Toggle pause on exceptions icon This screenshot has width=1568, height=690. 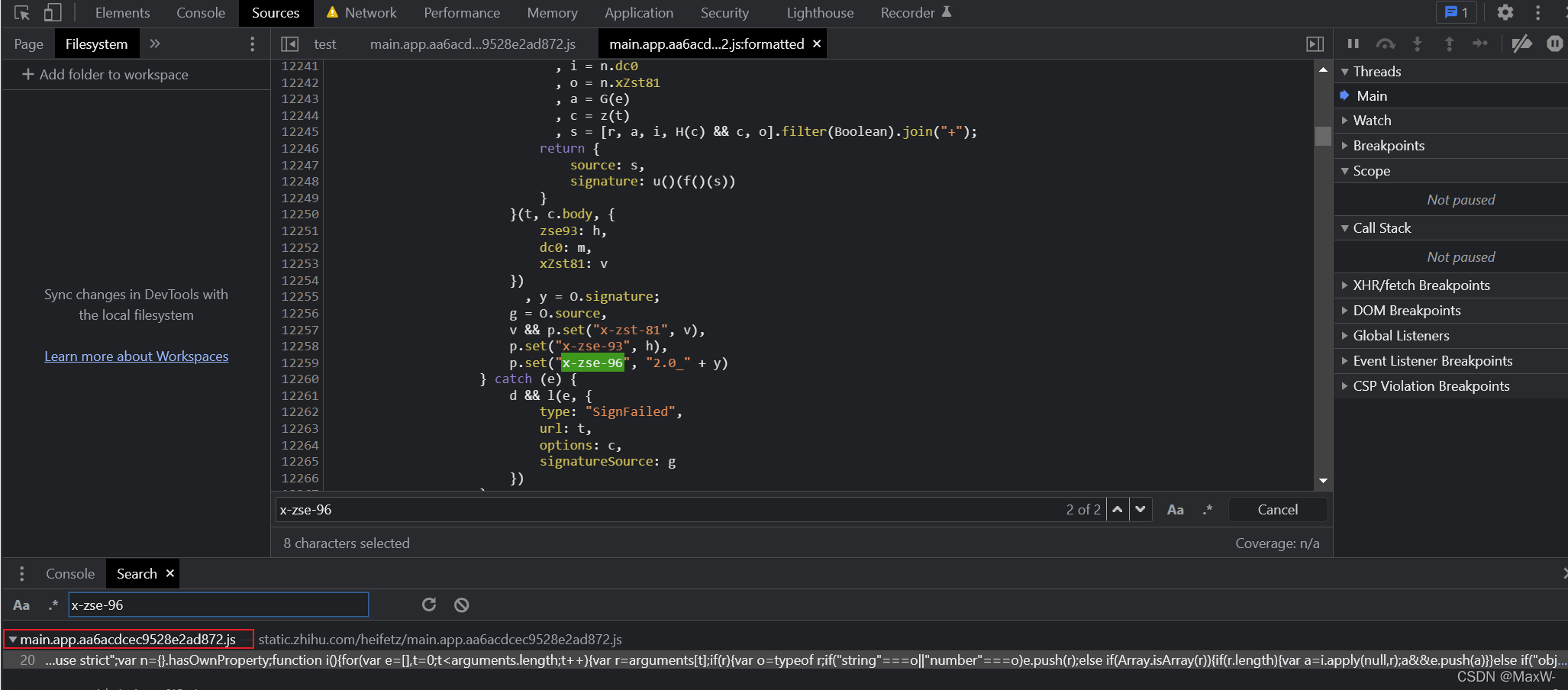tap(1554, 44)
